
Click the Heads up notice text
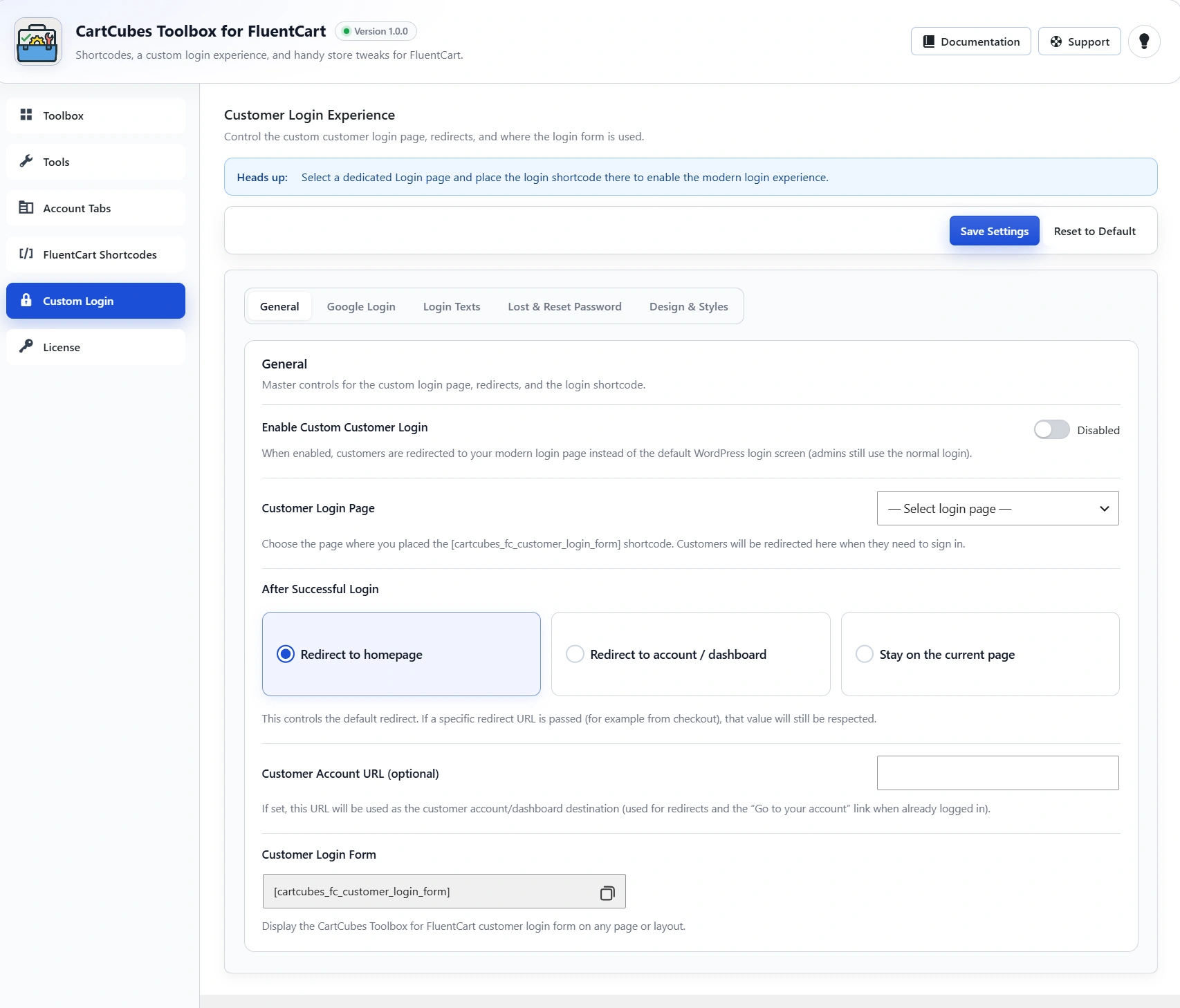[533, 177]
